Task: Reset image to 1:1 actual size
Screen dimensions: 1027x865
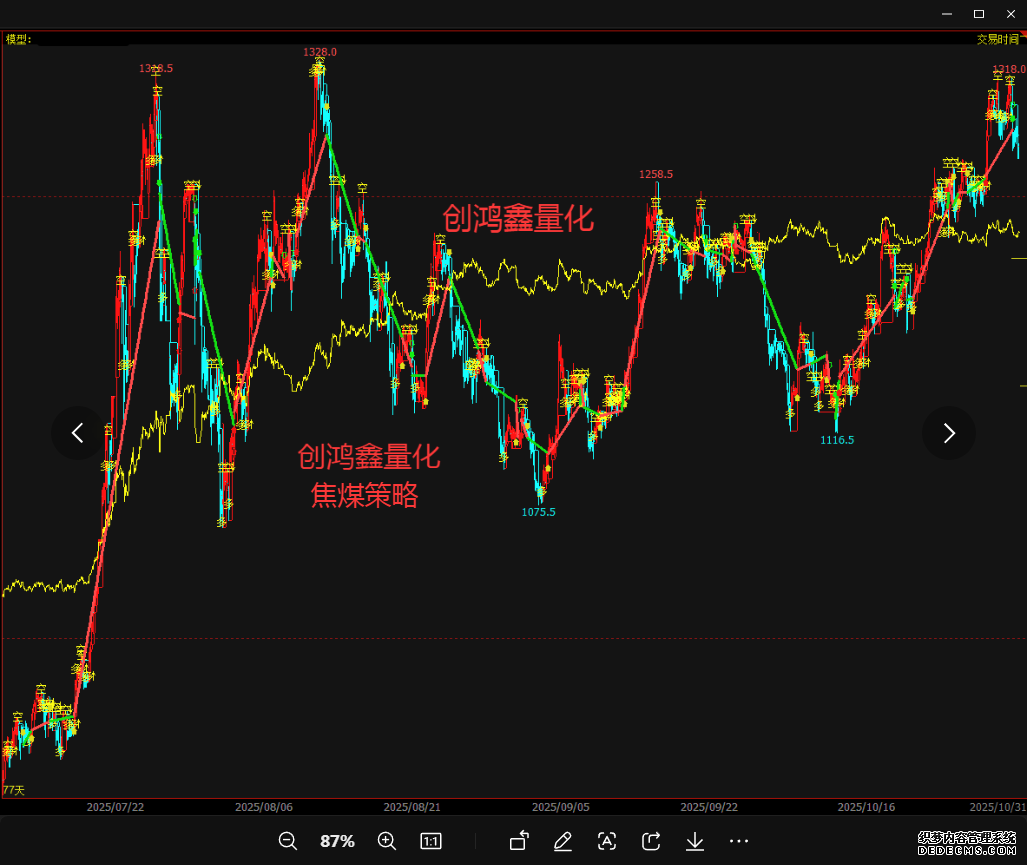Action: pyautogui.click(x=431, y=841)
